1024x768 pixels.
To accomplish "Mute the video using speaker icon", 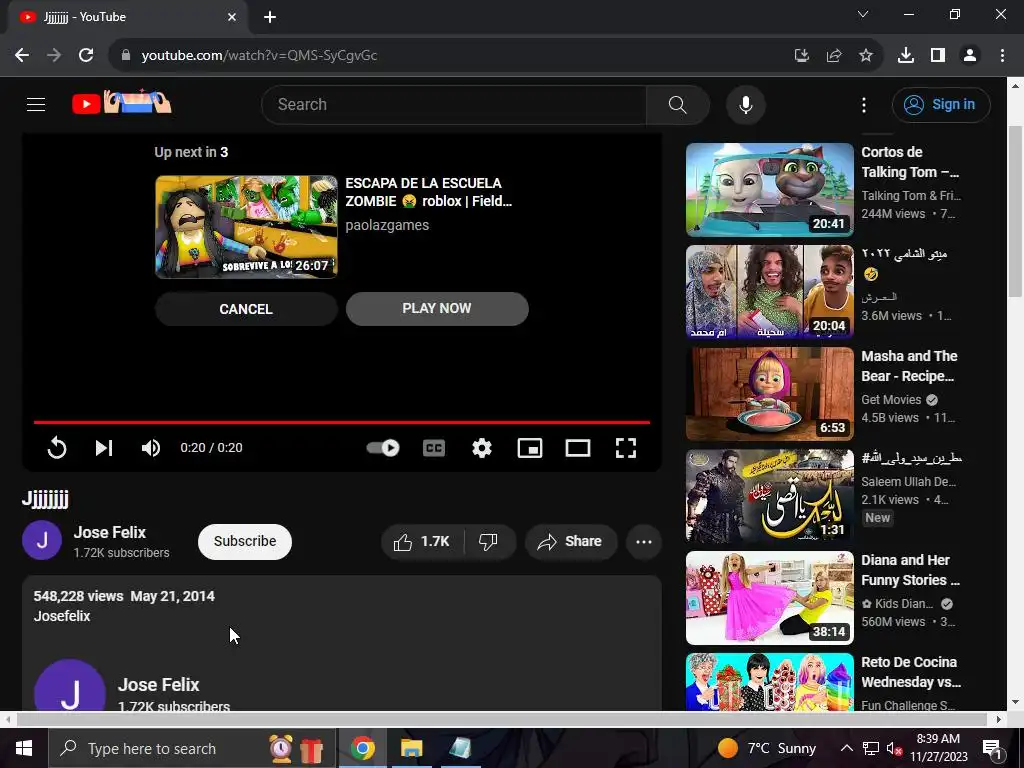I will (x=151, y=448).
